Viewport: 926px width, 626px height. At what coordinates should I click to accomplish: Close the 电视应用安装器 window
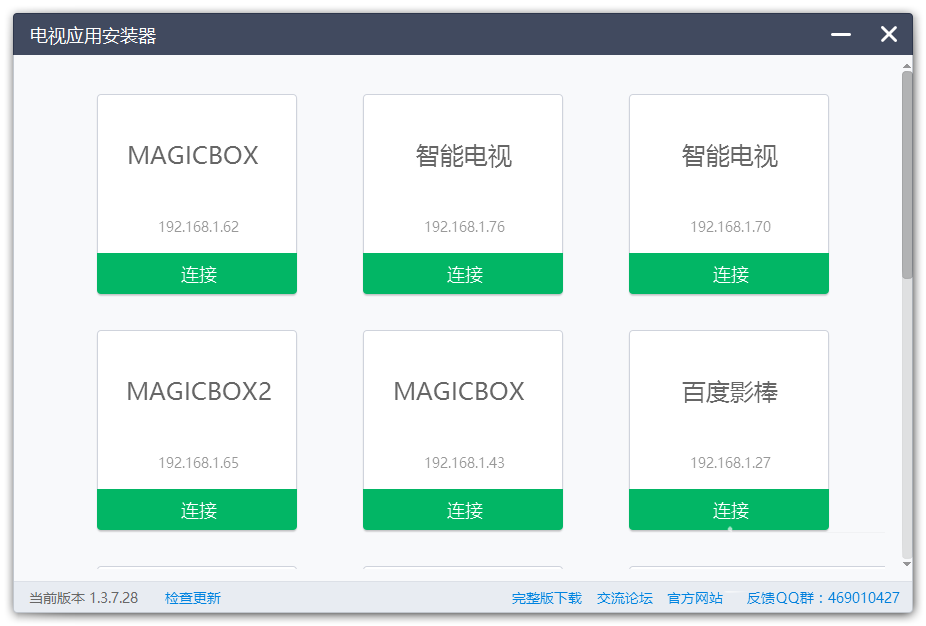tap(888, 34)
